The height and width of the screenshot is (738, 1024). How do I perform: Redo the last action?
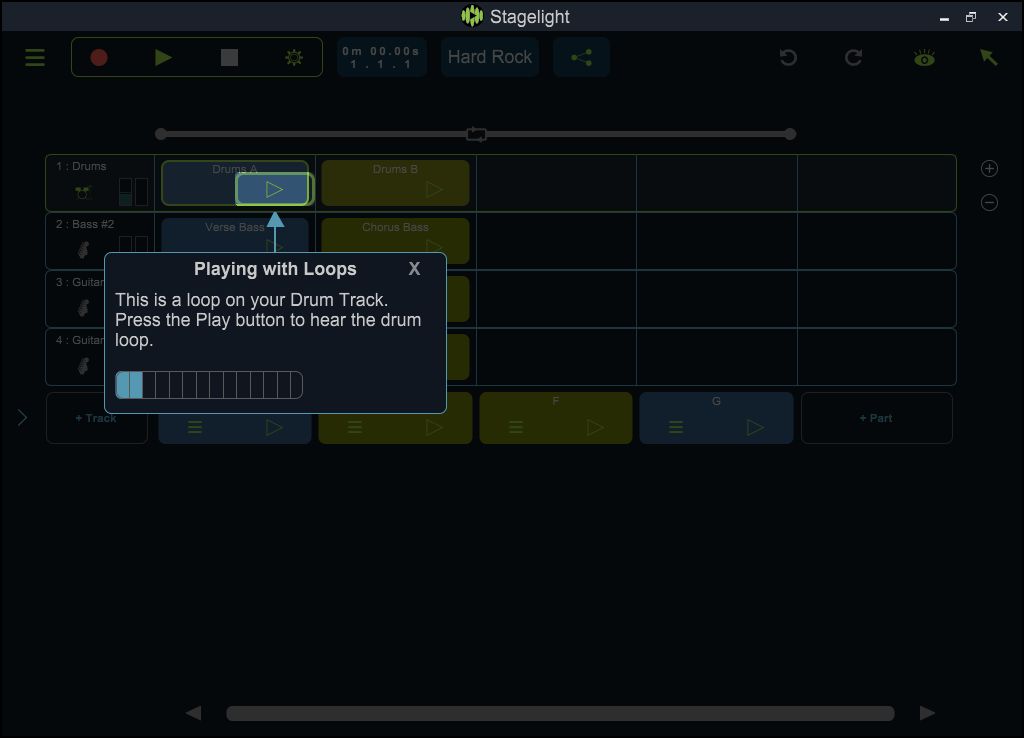853,57
